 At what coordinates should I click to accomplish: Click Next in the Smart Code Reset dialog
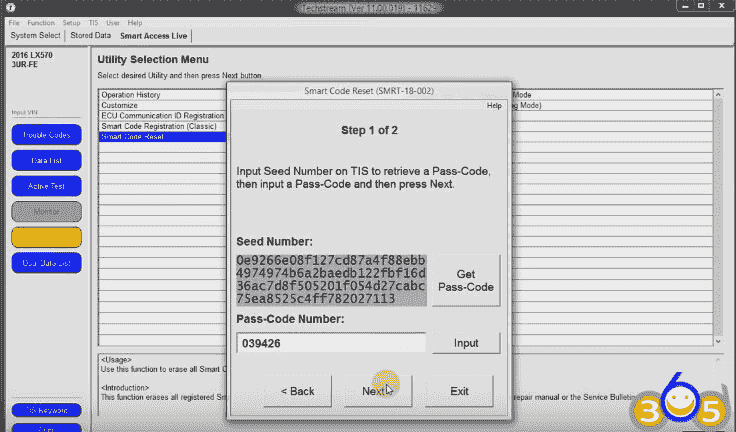(x=375, y=391)
